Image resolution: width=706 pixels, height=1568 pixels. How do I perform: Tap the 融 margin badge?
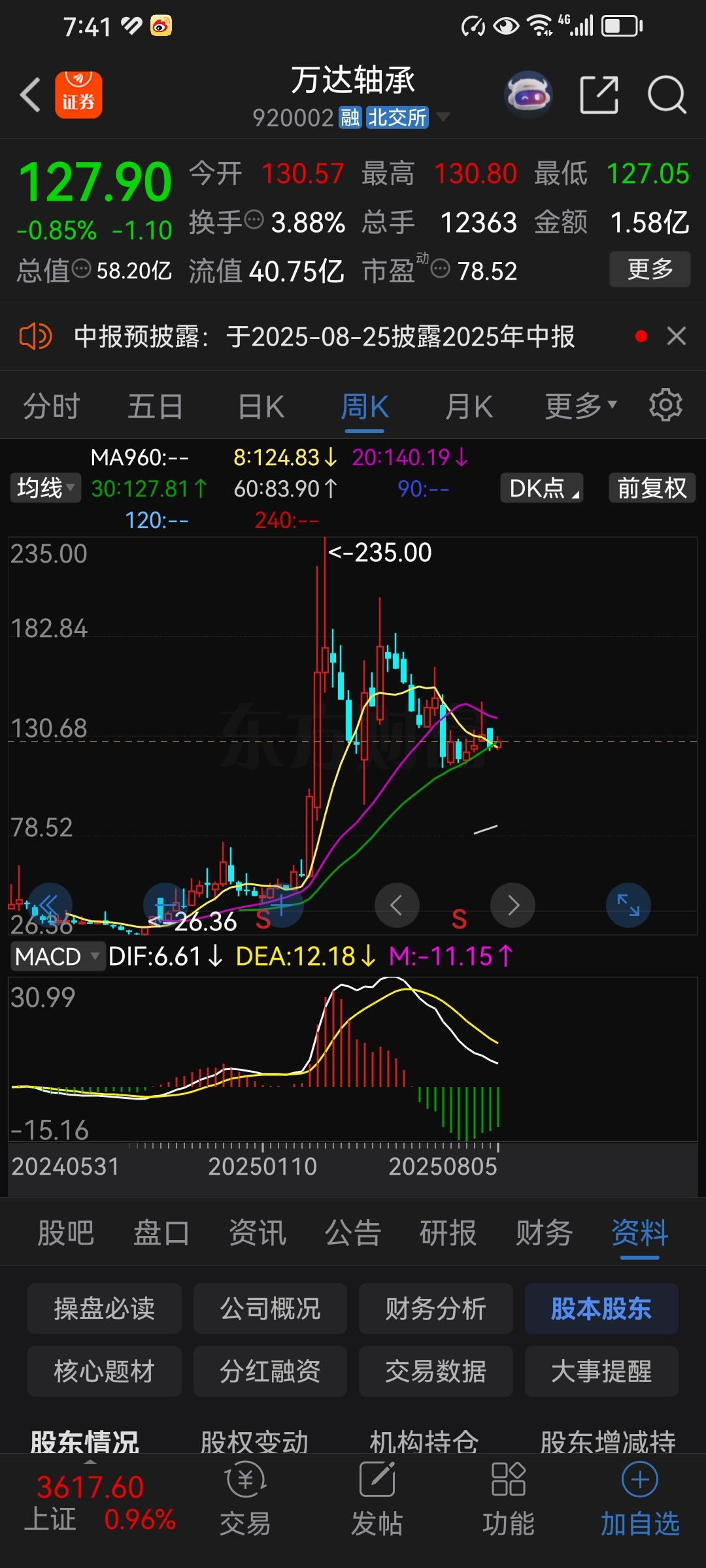pos(350,118)
